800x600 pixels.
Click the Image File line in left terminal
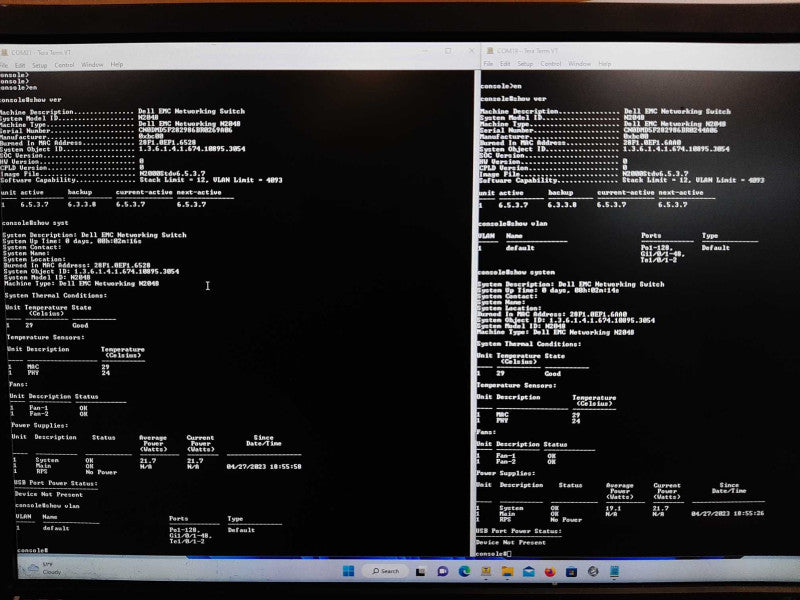coord(103,173)
